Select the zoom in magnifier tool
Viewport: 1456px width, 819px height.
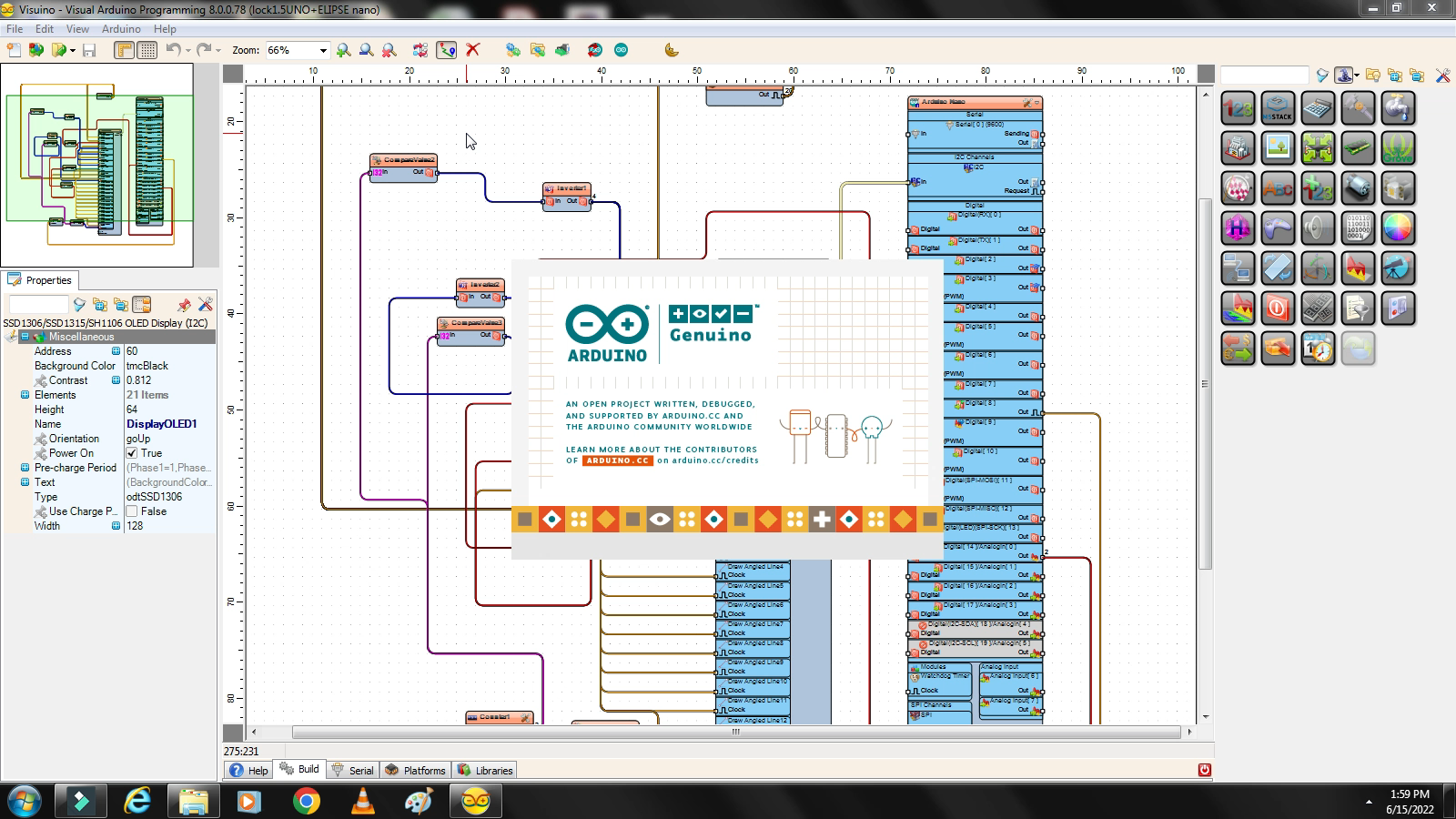(343, 50)
